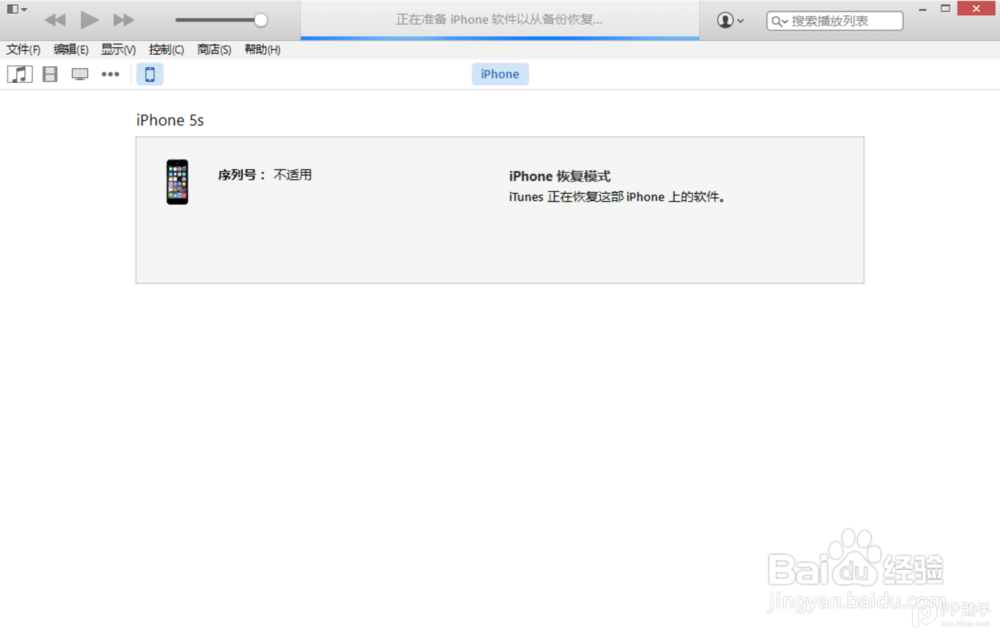The width and height of the screenshot is (1000, 635).
Task: Minimize the iTunes window
Action: [x=922, y=9]
